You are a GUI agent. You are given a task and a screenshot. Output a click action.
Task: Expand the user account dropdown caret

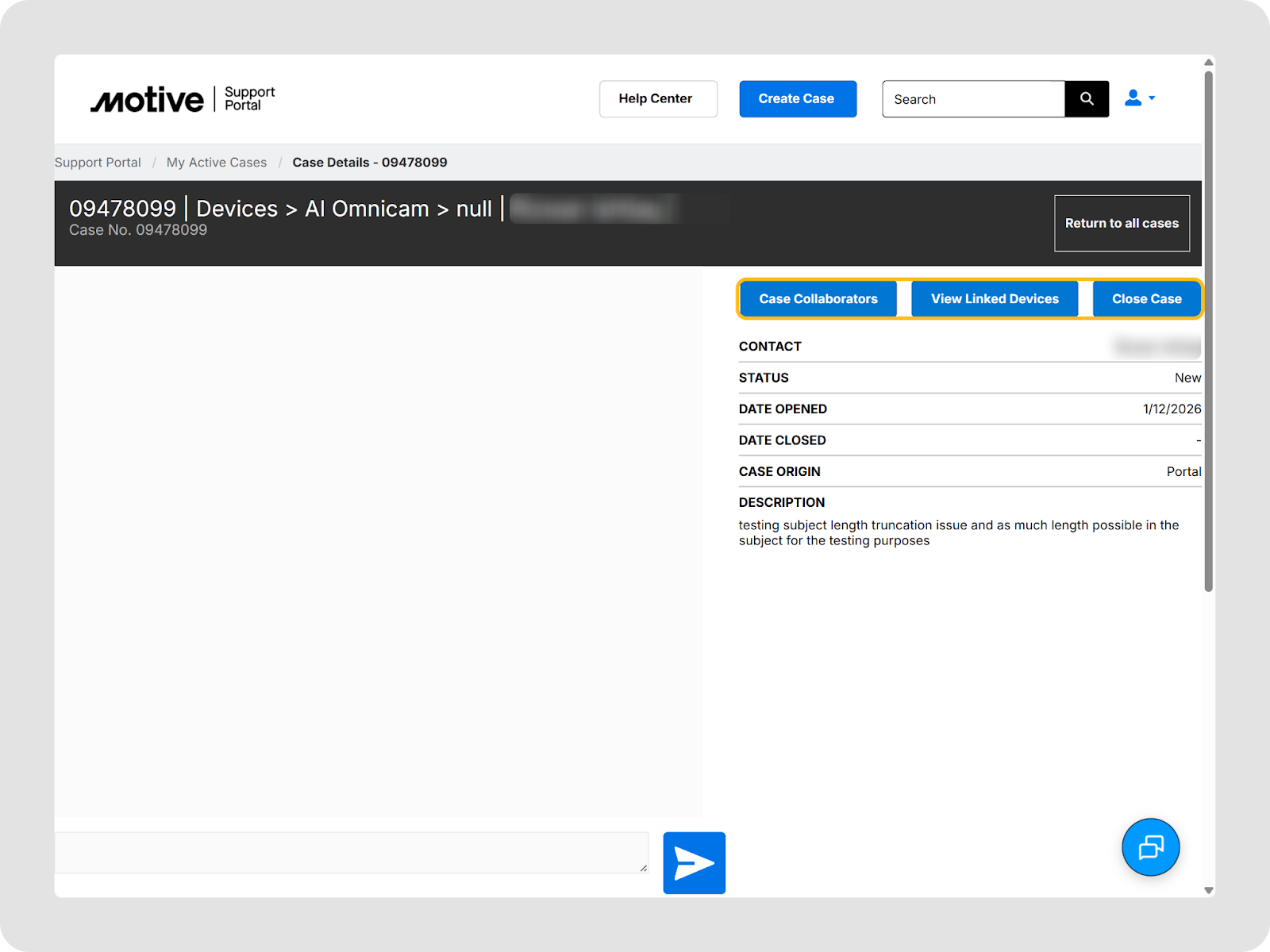coord(1152,98)
